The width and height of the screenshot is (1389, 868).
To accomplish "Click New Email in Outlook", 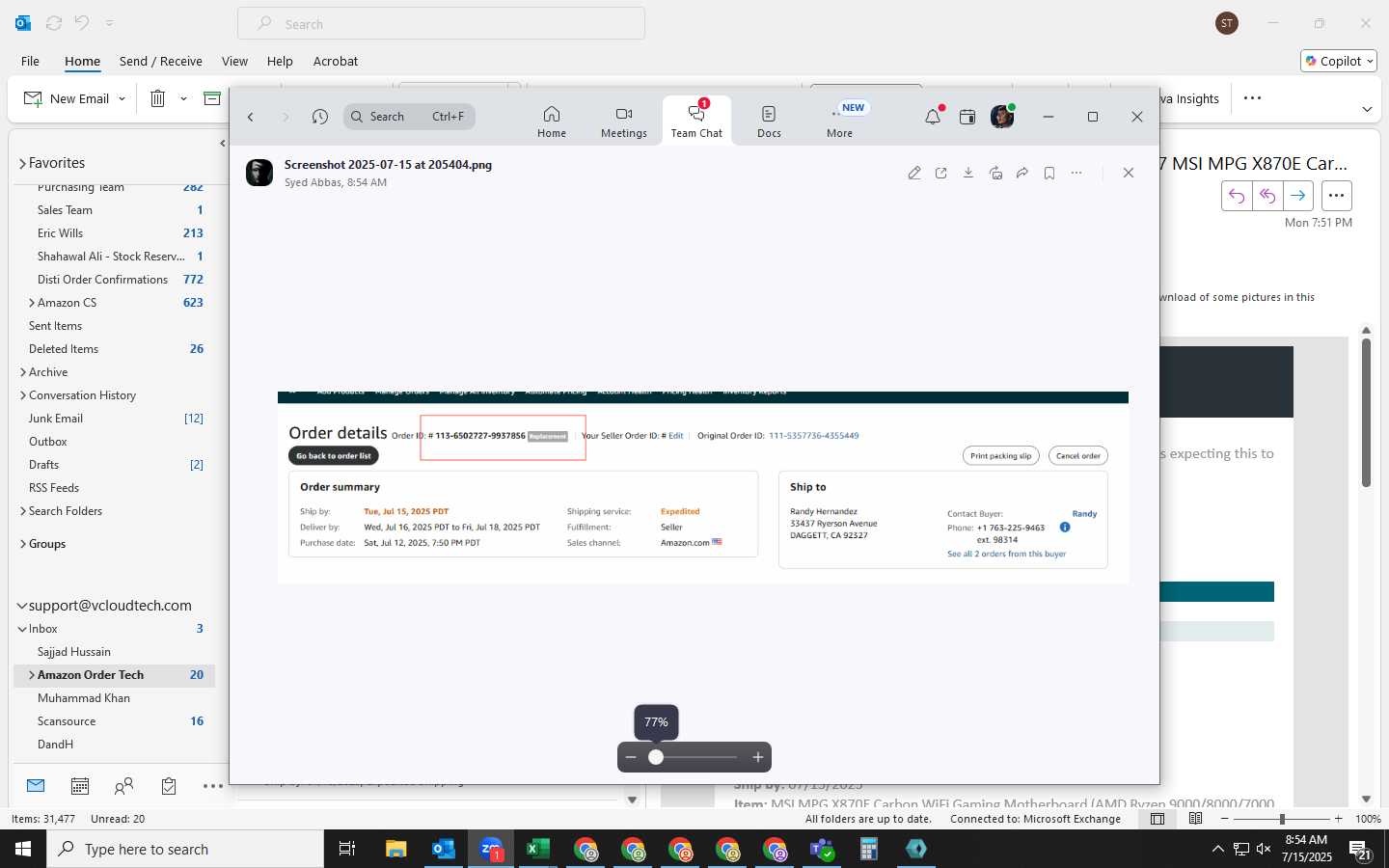I will click(67, 98).
